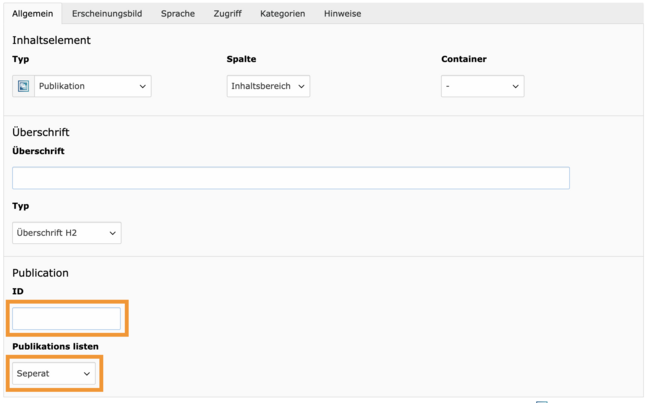Image resolution: width=648 pixels, height=403 pixels.
Task: Click the Publikation content type icon
Action: 24,86
